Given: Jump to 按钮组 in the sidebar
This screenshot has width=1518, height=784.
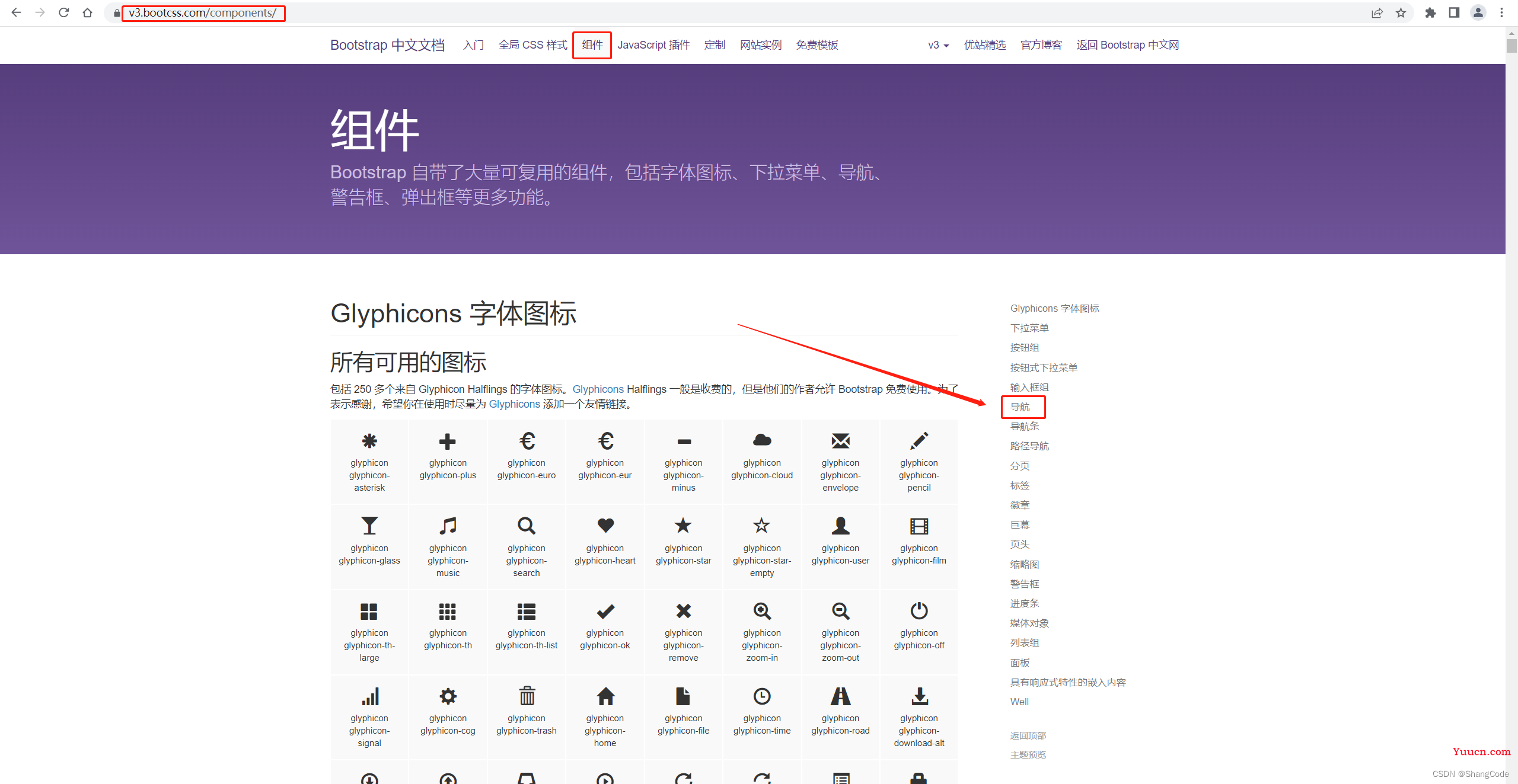Looking at the screenshot, I should coord(1025,348).
